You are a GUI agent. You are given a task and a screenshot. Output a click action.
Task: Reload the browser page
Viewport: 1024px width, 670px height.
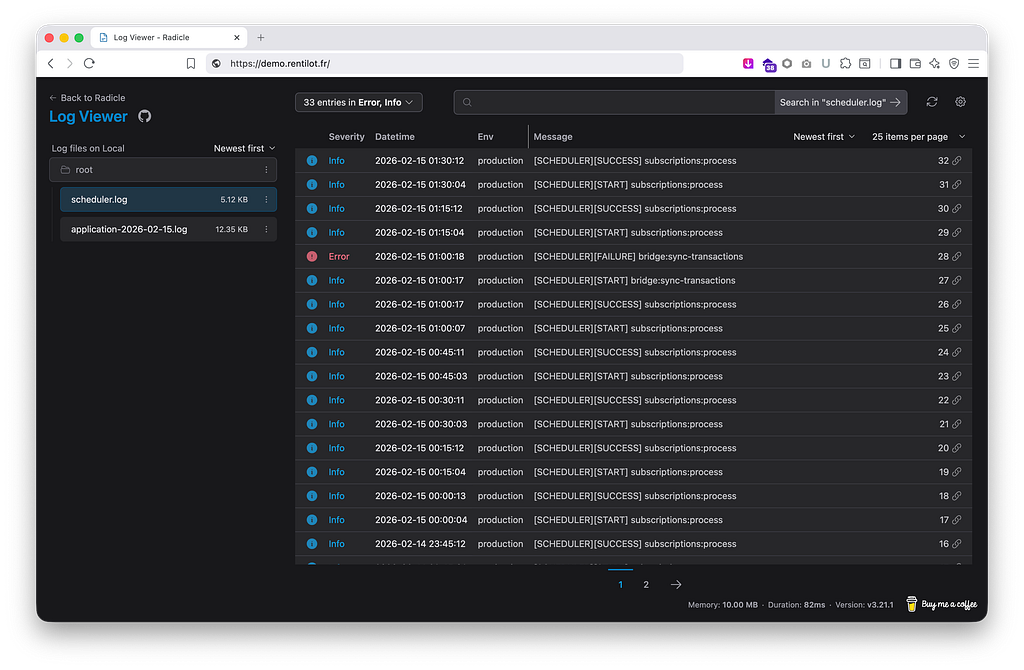[89, 63]
